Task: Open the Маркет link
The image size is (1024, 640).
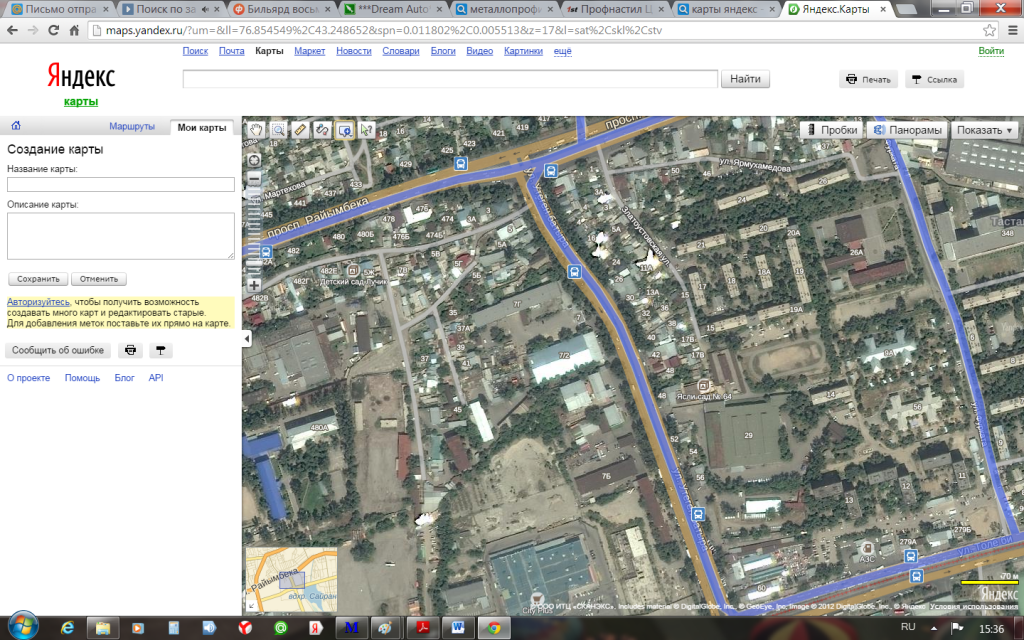Action: (x=310, y=51)
